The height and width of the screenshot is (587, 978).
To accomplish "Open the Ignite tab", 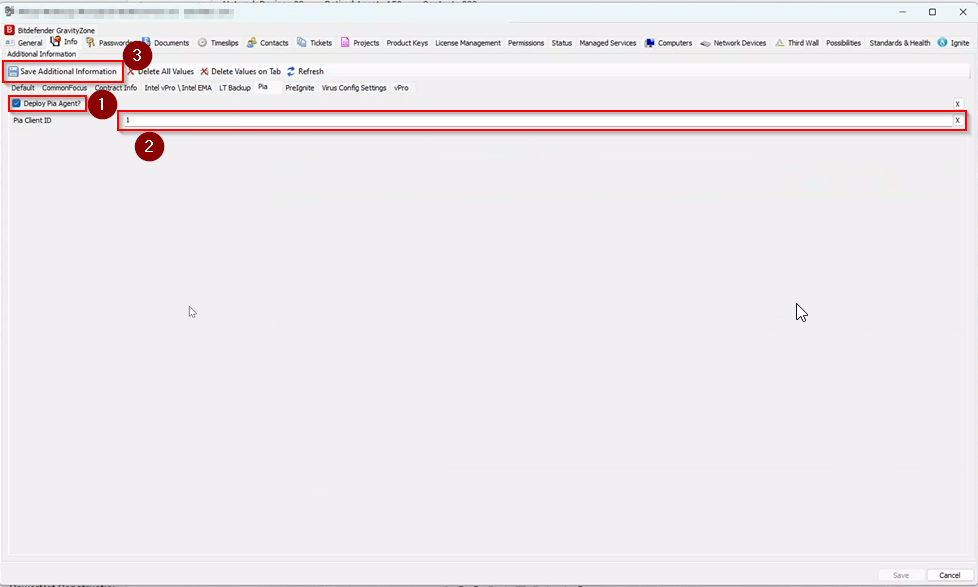I will [x=954, y=43].
